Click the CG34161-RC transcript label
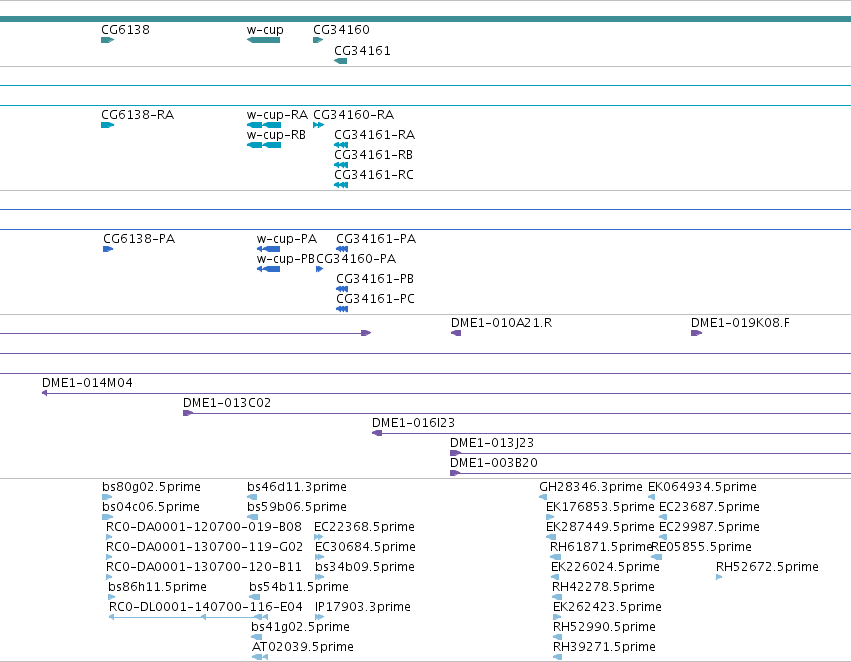851x662 pixels. point(374,175)
